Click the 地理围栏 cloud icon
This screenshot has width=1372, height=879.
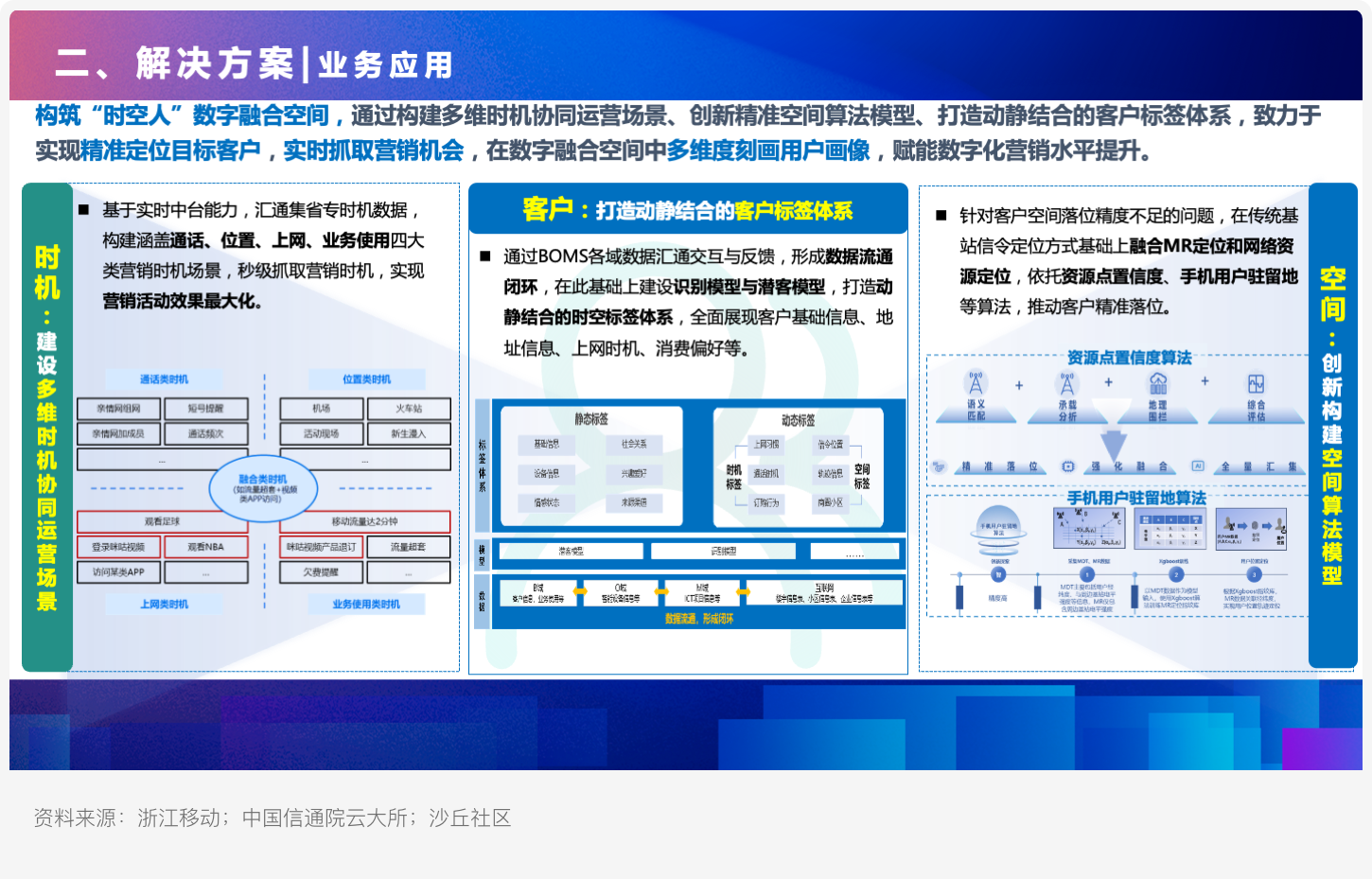(1157, 383)
